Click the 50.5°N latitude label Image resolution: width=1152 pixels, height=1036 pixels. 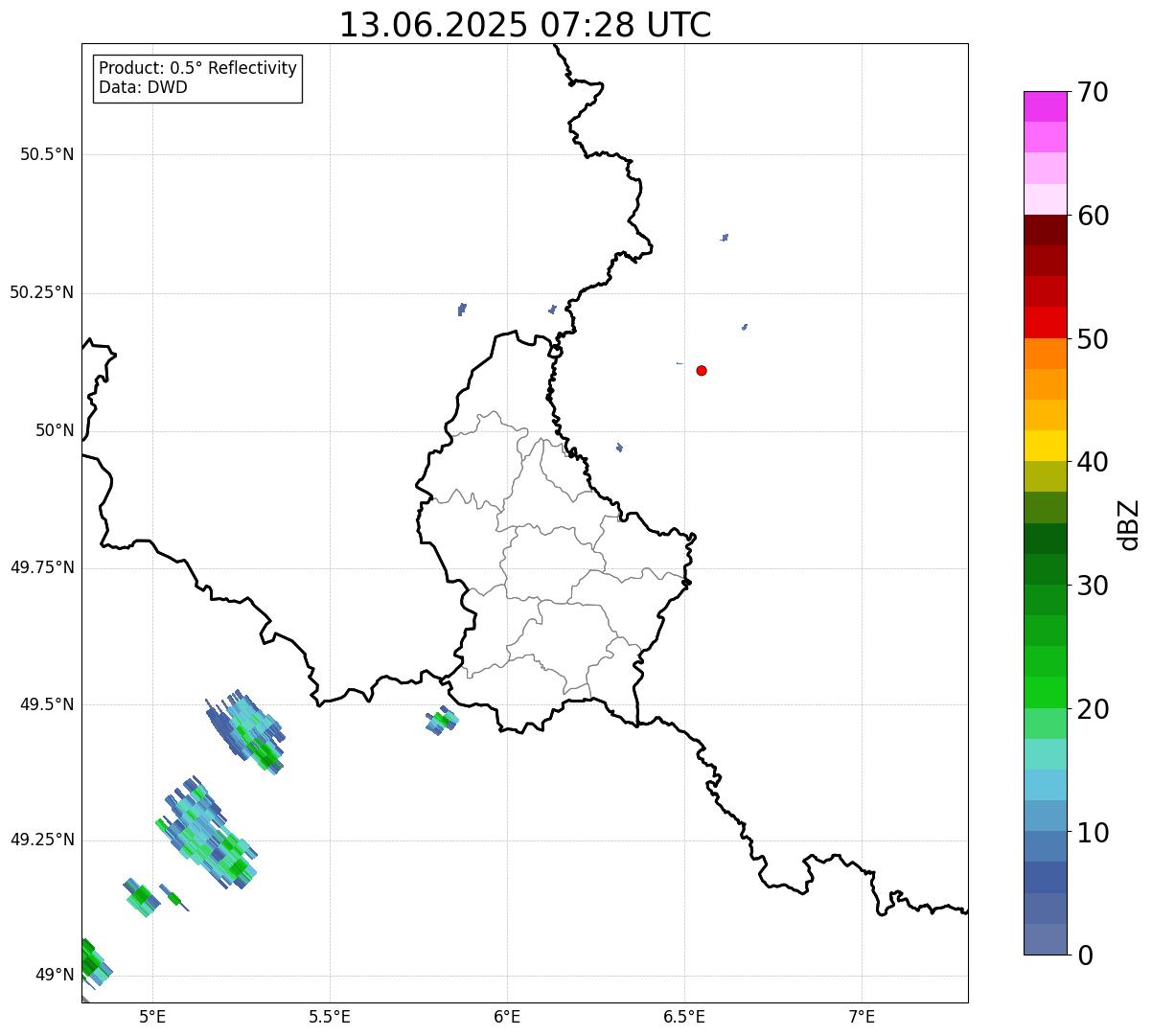(47, 154)
